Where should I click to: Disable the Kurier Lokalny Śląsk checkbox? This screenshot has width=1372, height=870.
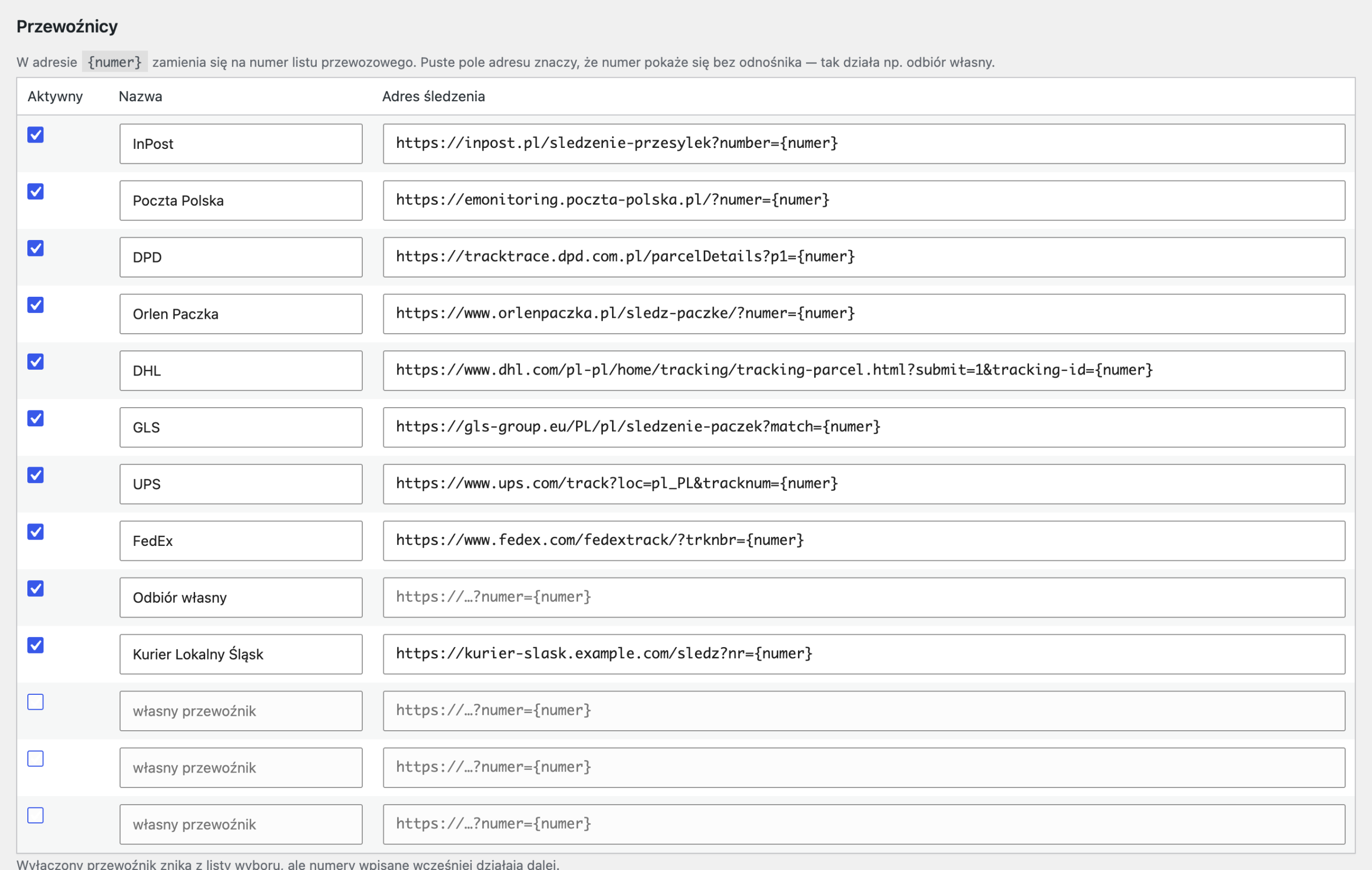pos(35,646)
